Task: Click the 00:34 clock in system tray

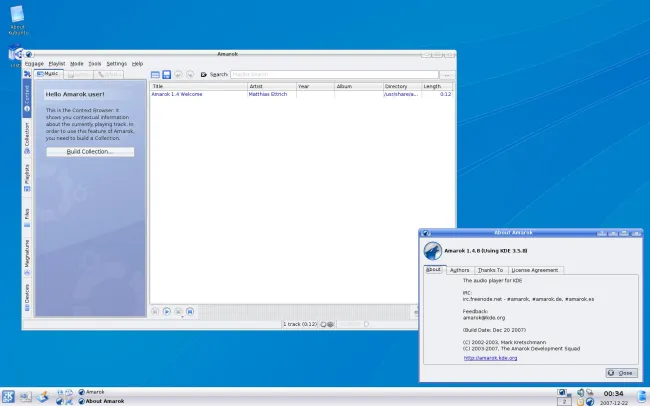Action: coord(614,394)
